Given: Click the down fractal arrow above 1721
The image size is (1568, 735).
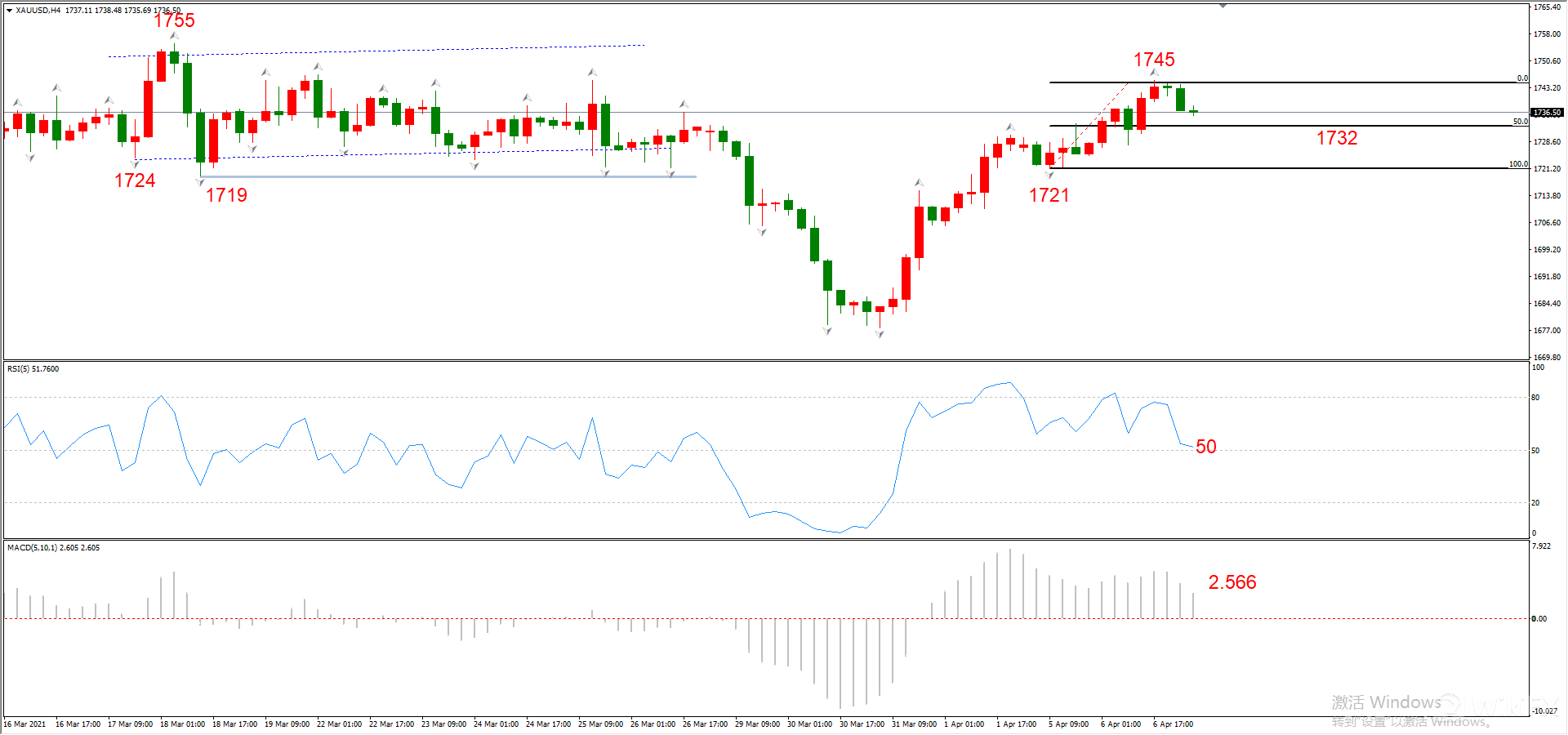Looking at the screenshot, I should (x=1049, y=175).
